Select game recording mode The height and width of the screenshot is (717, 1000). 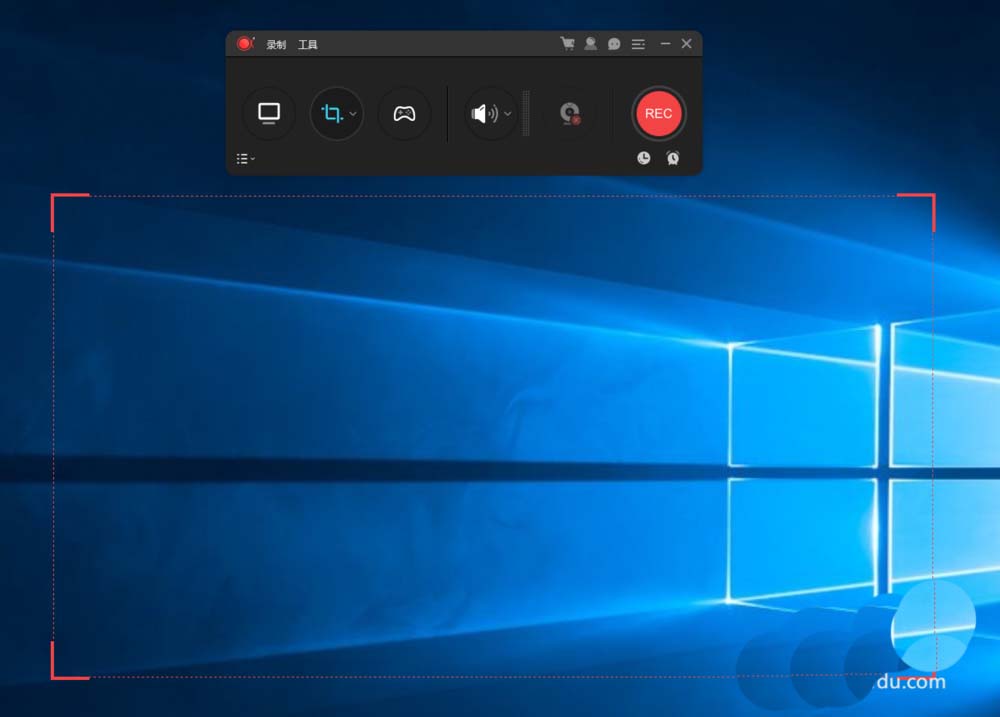(404, 114)
